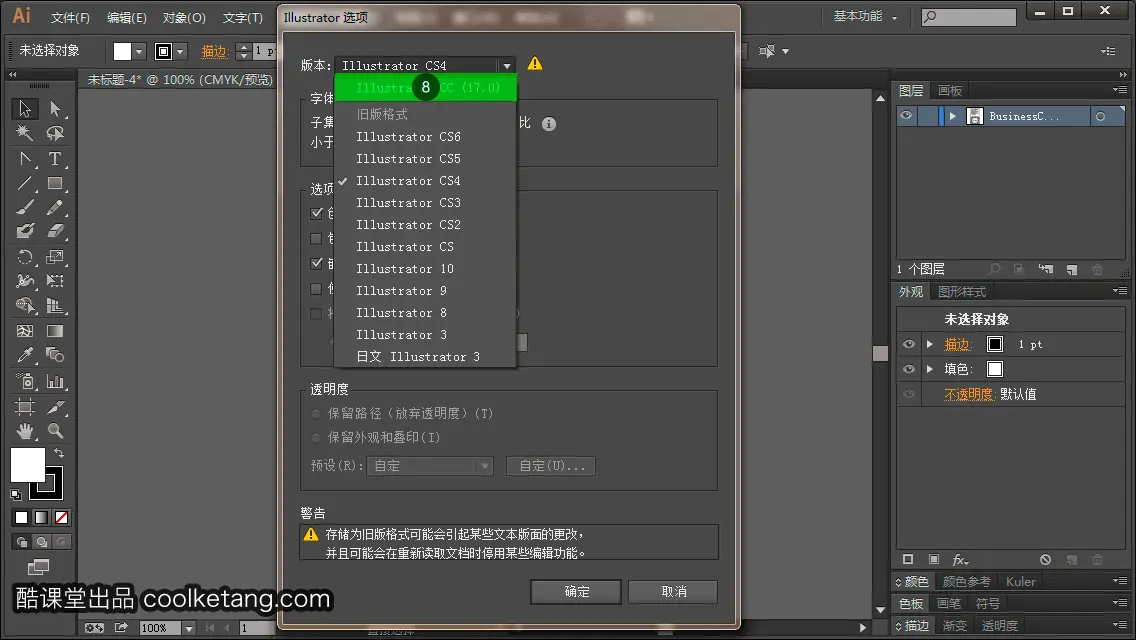Hide the BusinessC layer with eye icon
Viewport: 1136px width, 640px height.
[906, 116]
